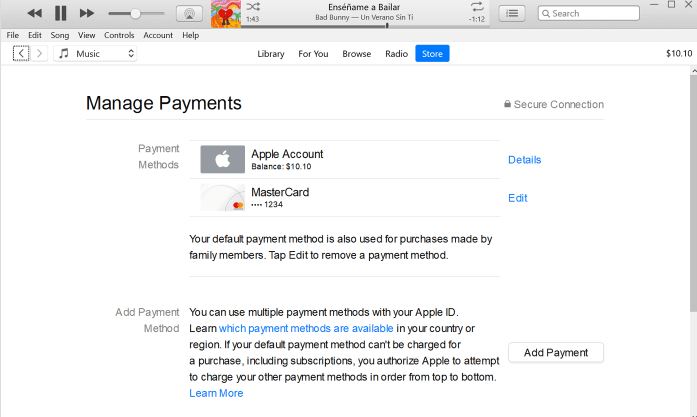Click the MasterCard card image
The height and width of the screenshot is (417, 697).
(x=222, y=197)
